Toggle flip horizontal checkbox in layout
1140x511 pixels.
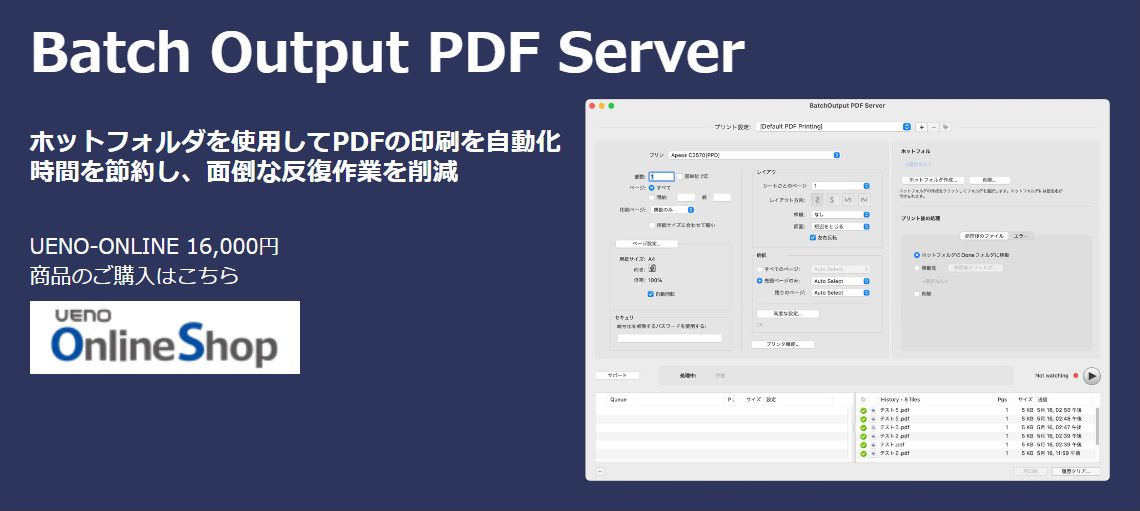pyautogui.click(x=813, y=238)
